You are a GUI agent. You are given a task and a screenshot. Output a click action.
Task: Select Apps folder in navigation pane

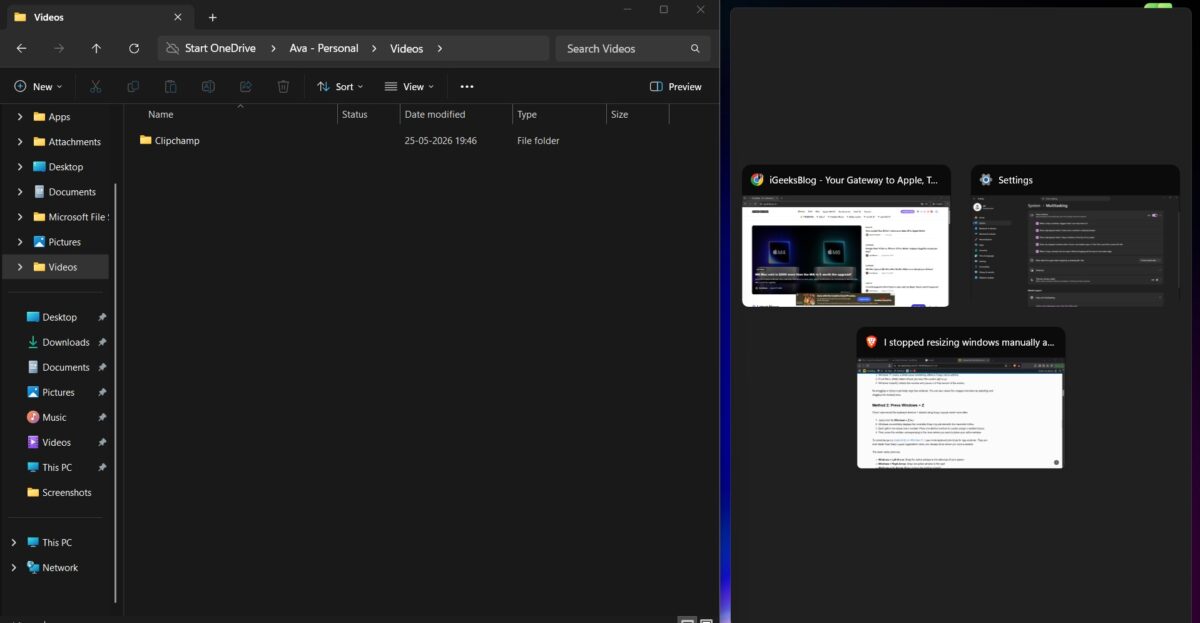tap(59, 117)
